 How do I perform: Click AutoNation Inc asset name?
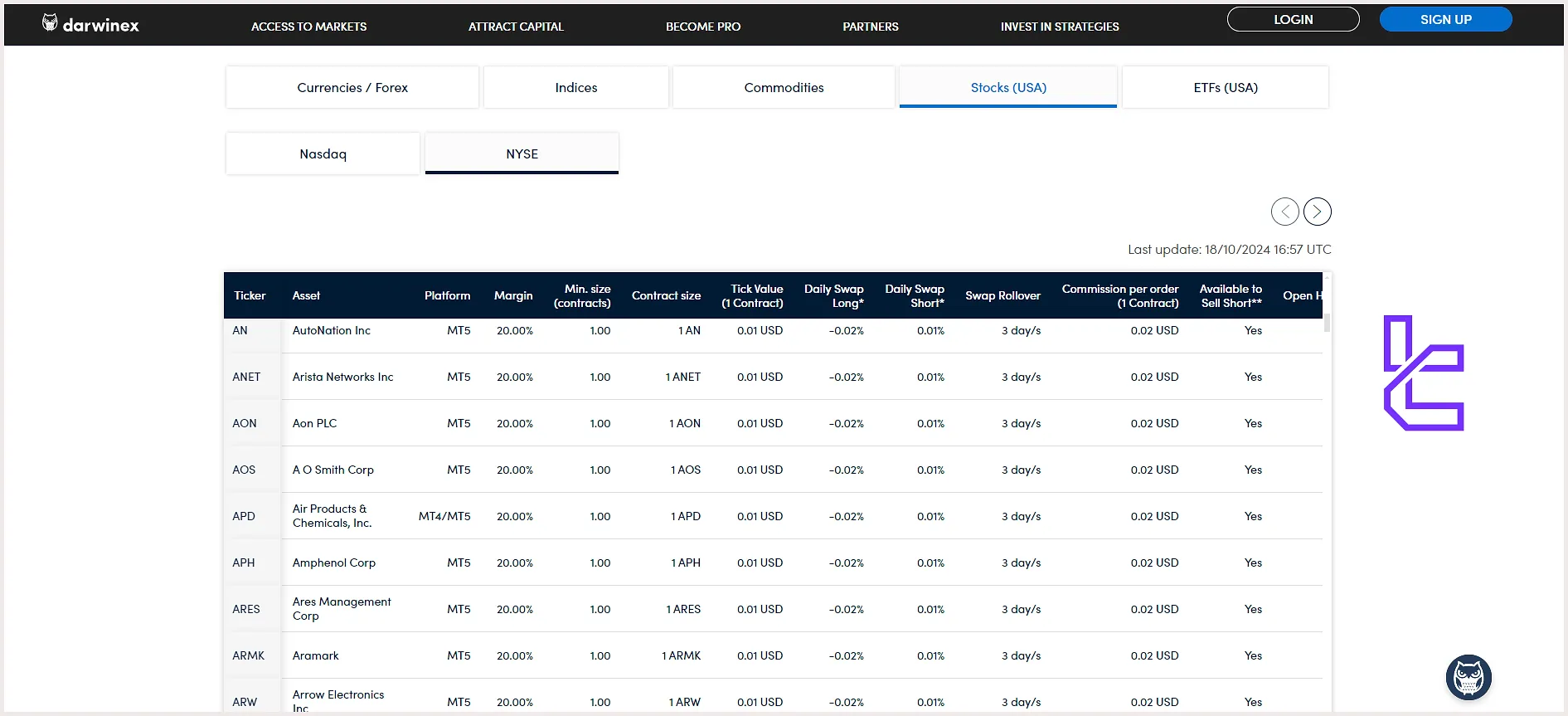tap(332, 330)
